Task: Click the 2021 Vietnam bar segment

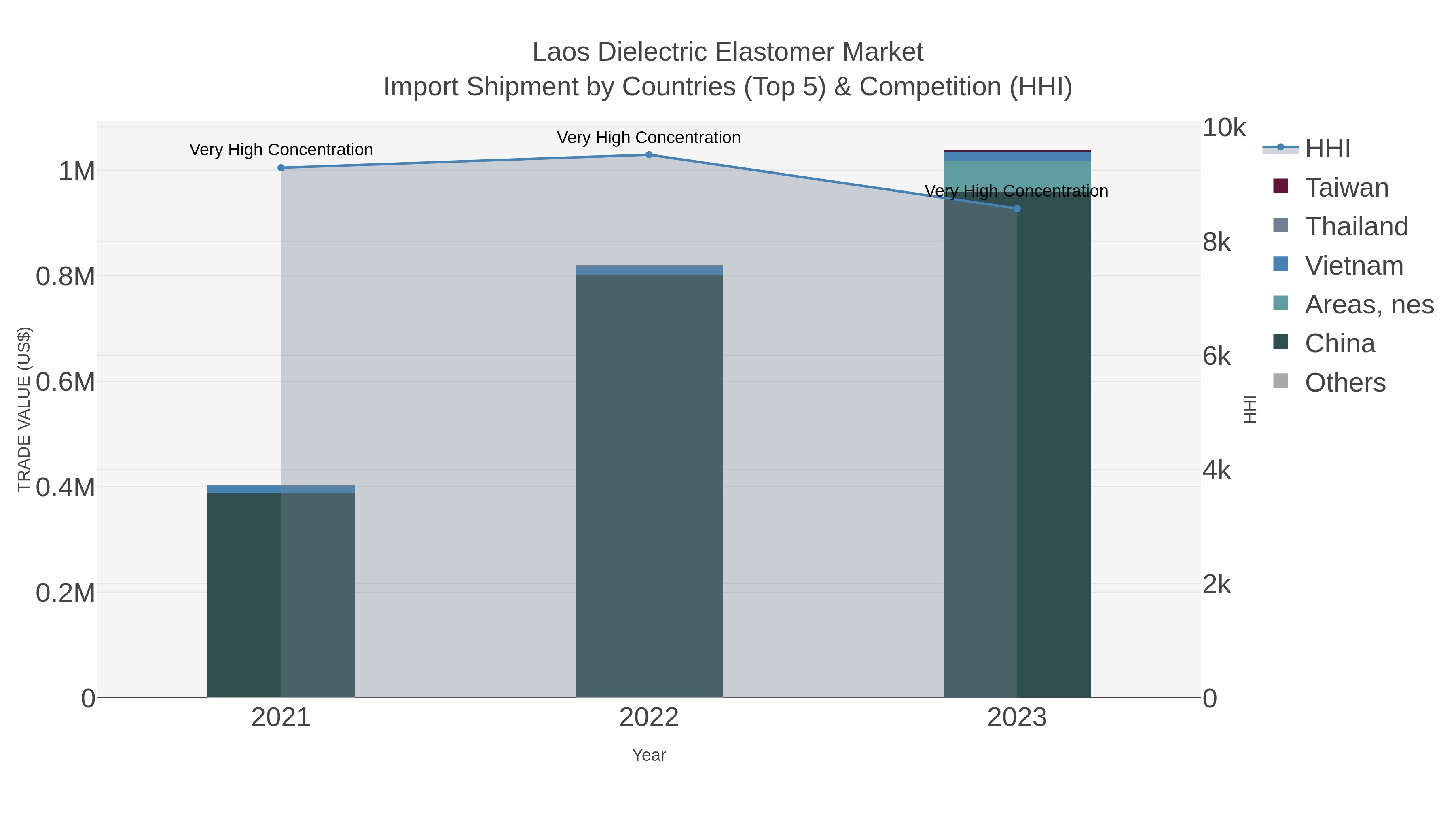Action: pos(281,489)
